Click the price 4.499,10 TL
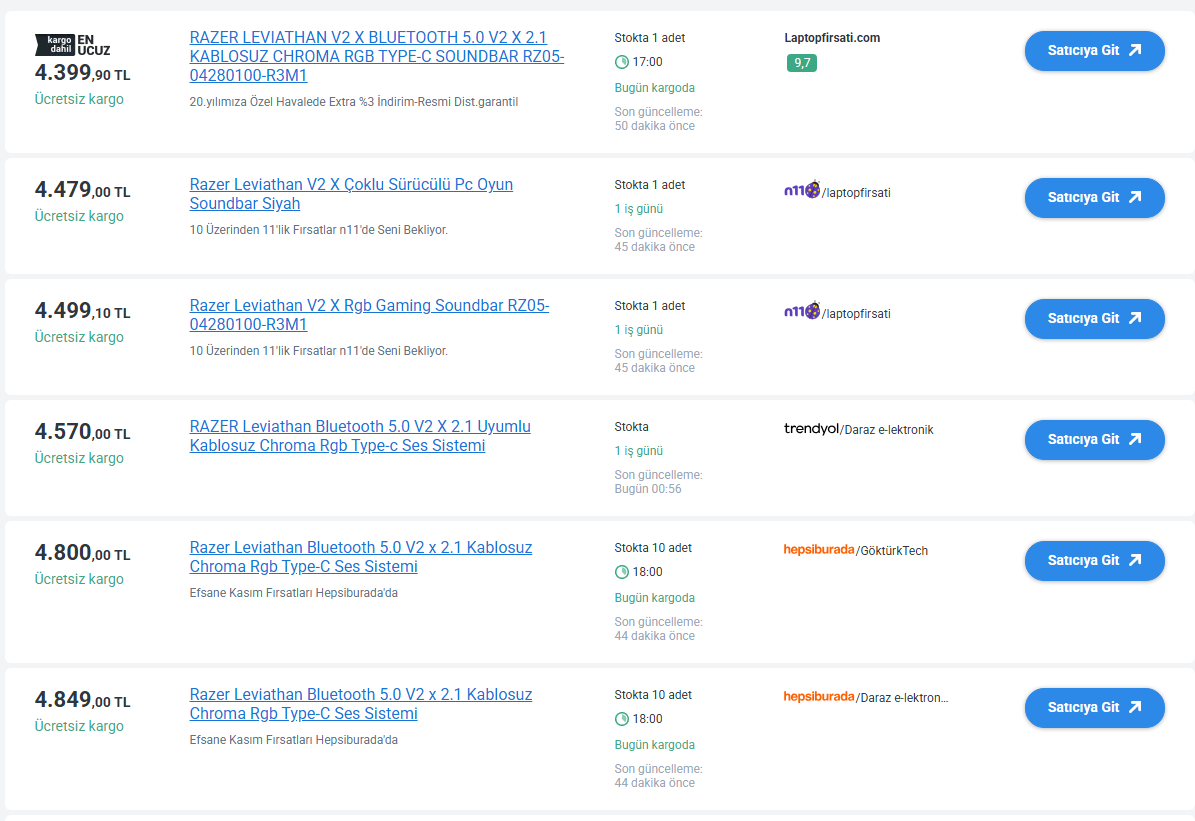1195x821 pixels. [x=82, y=310]
